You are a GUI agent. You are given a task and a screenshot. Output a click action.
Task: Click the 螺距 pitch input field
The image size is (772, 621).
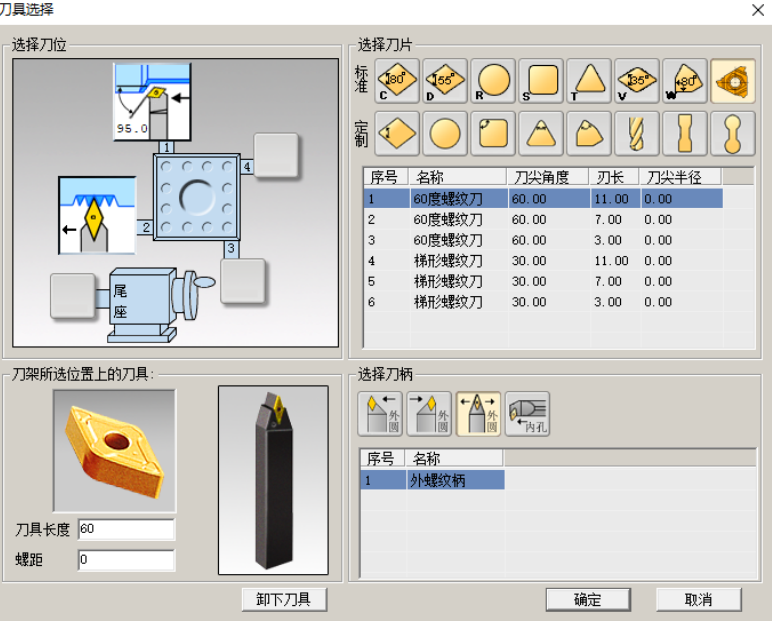(x=126, y=560)
